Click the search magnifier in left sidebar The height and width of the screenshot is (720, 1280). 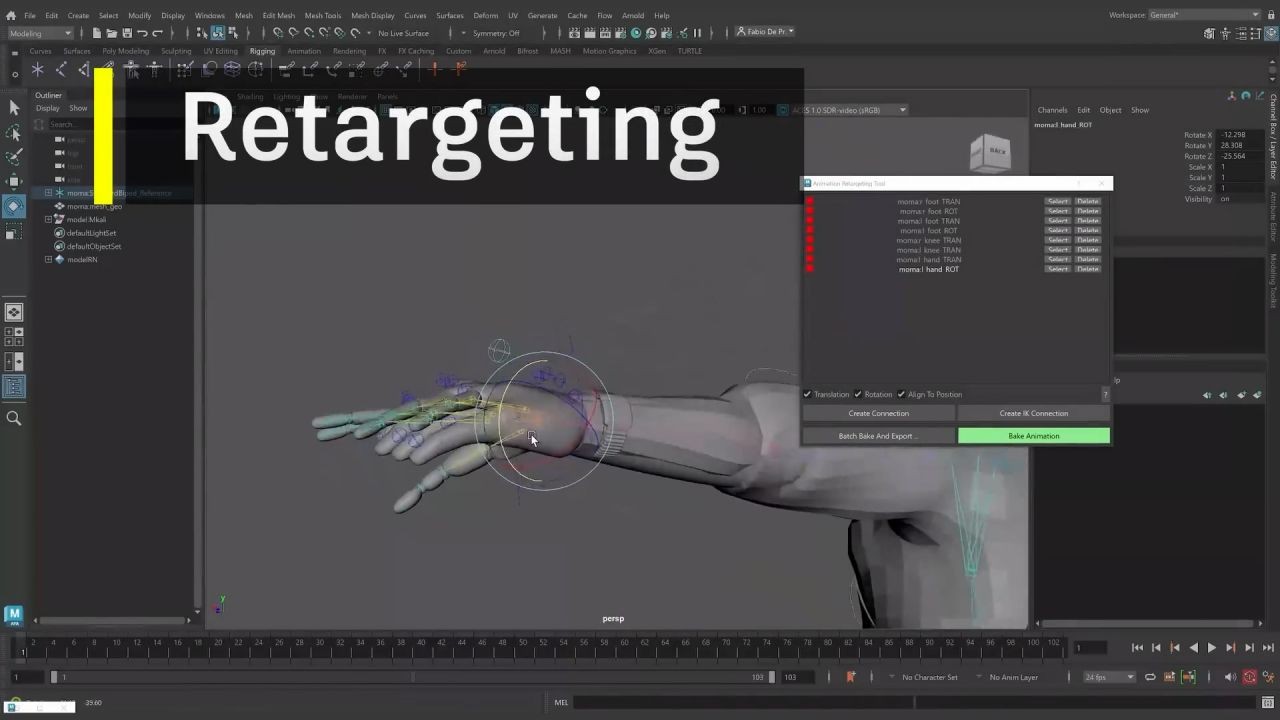[x=14, y=419]
